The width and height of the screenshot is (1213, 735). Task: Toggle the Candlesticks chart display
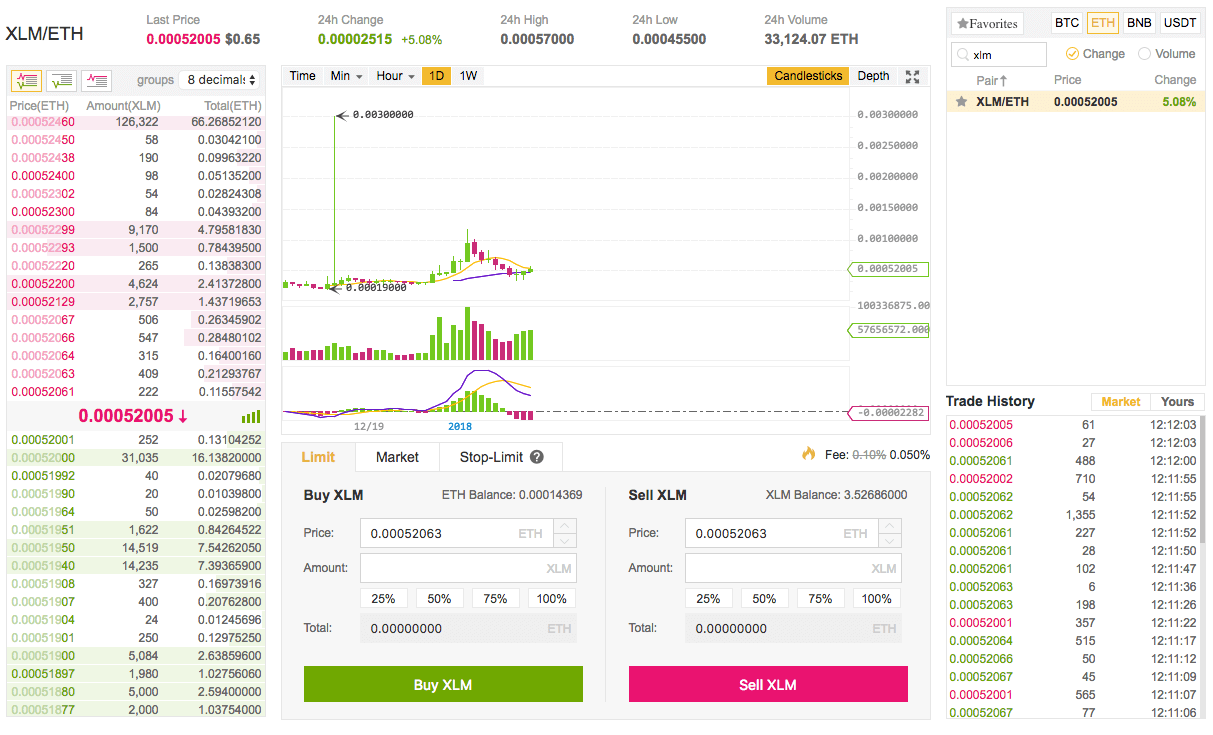coord(807,75)
